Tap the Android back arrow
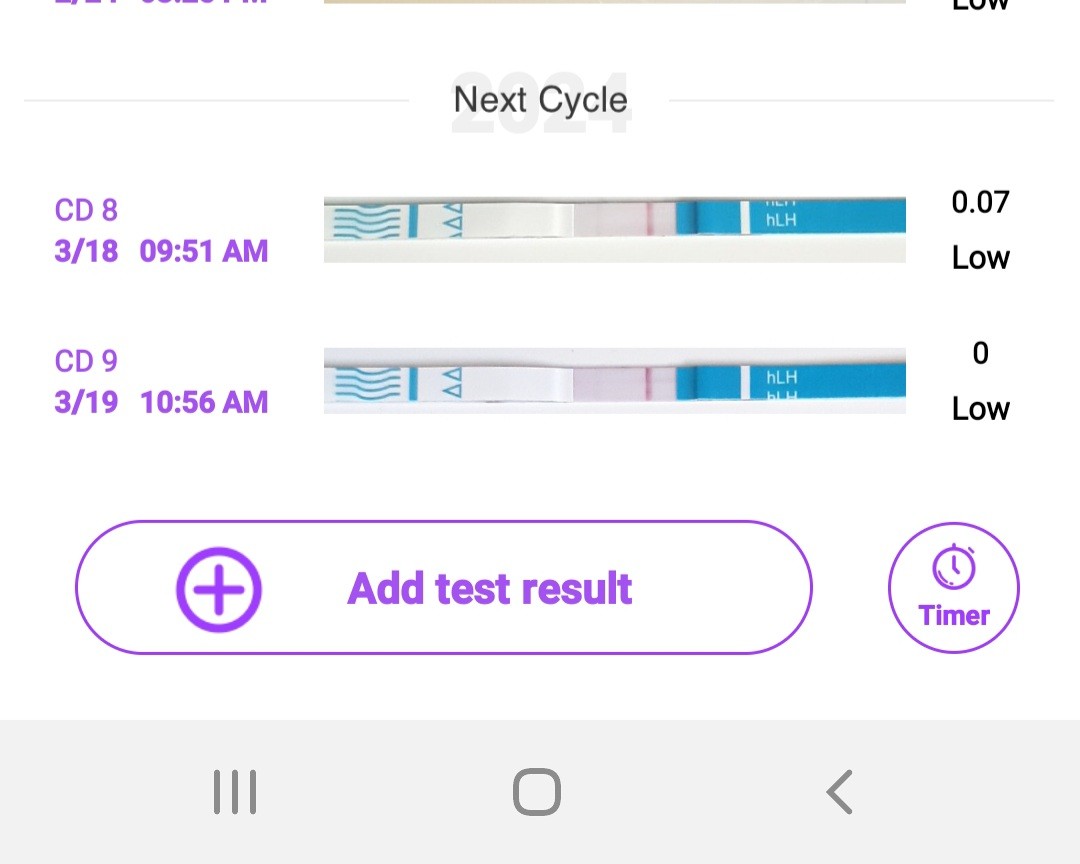1080x864 pixels. (839, 792)
